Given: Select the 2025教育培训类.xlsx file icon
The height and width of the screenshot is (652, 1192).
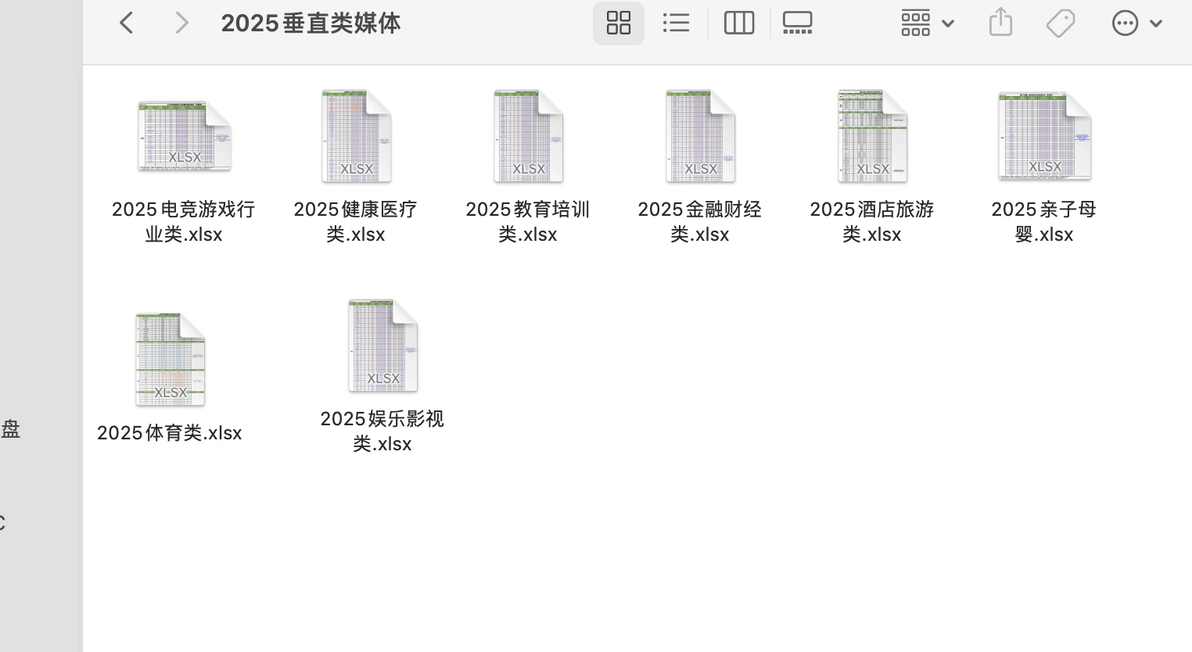Looking at the screenshot, I should click(528, 136).
